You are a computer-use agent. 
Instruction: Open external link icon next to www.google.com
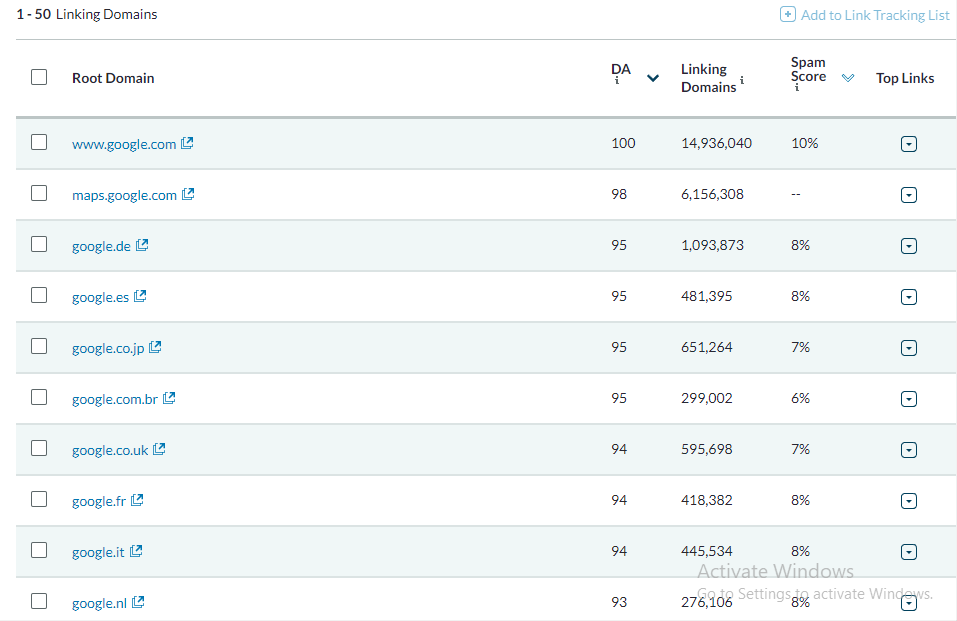click(187, 143)
